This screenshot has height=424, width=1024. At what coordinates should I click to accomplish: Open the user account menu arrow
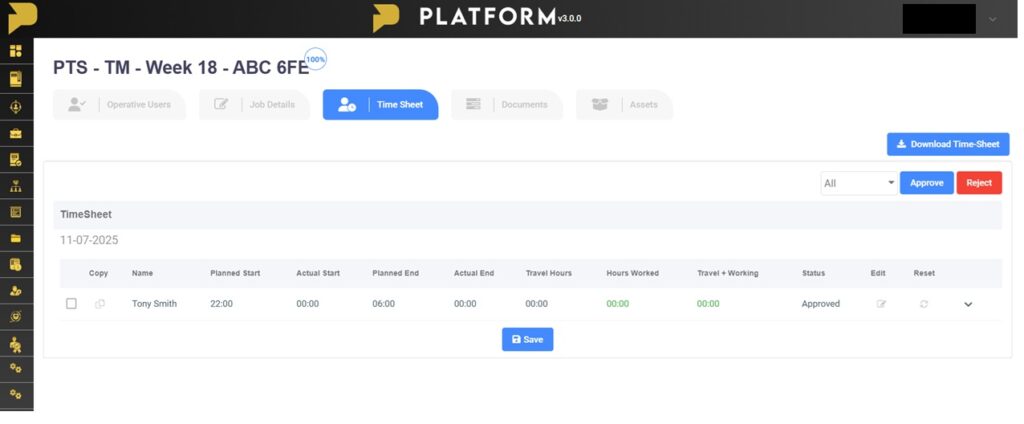click(992, 19)
